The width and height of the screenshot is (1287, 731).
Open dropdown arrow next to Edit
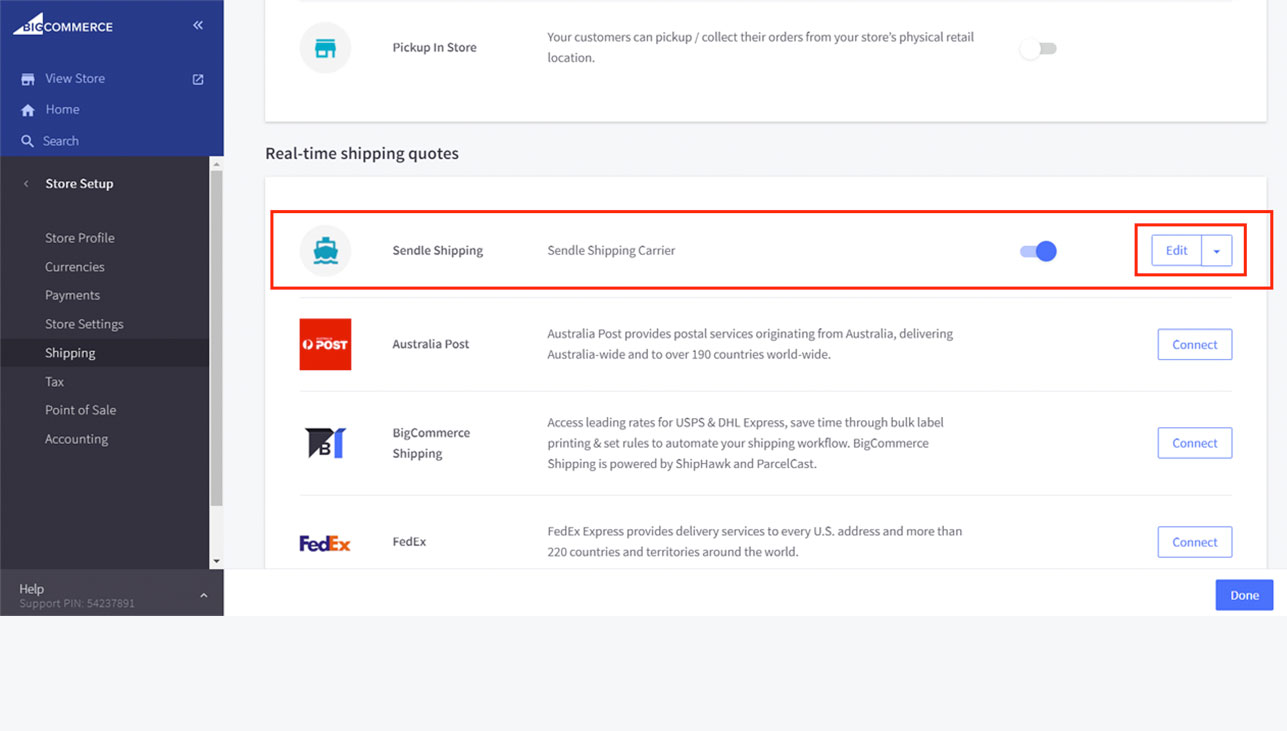click(x=1217, y=251)
